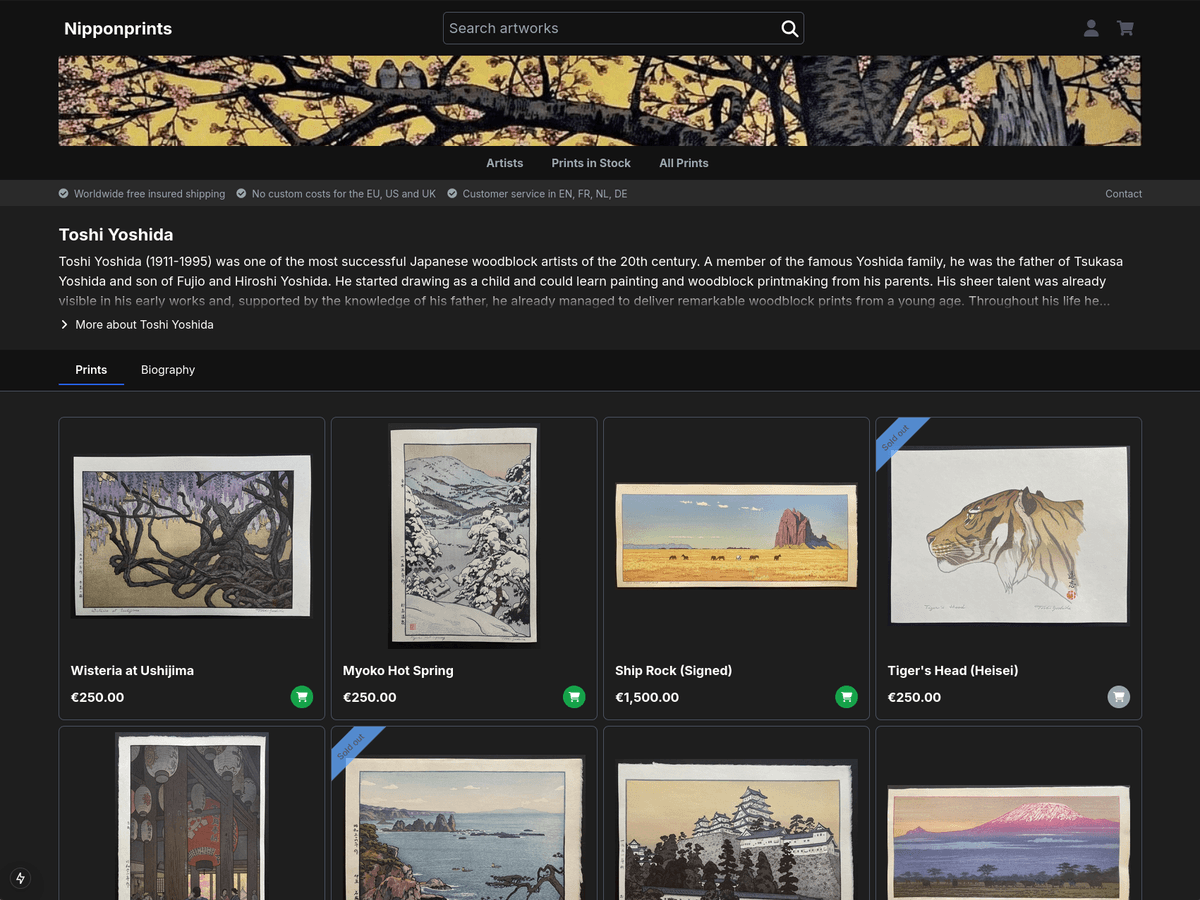Viewport: 1200px width, 900px height.
Task: Open Myoko Hot Spring title link
Action: click(x=398, y=670)
